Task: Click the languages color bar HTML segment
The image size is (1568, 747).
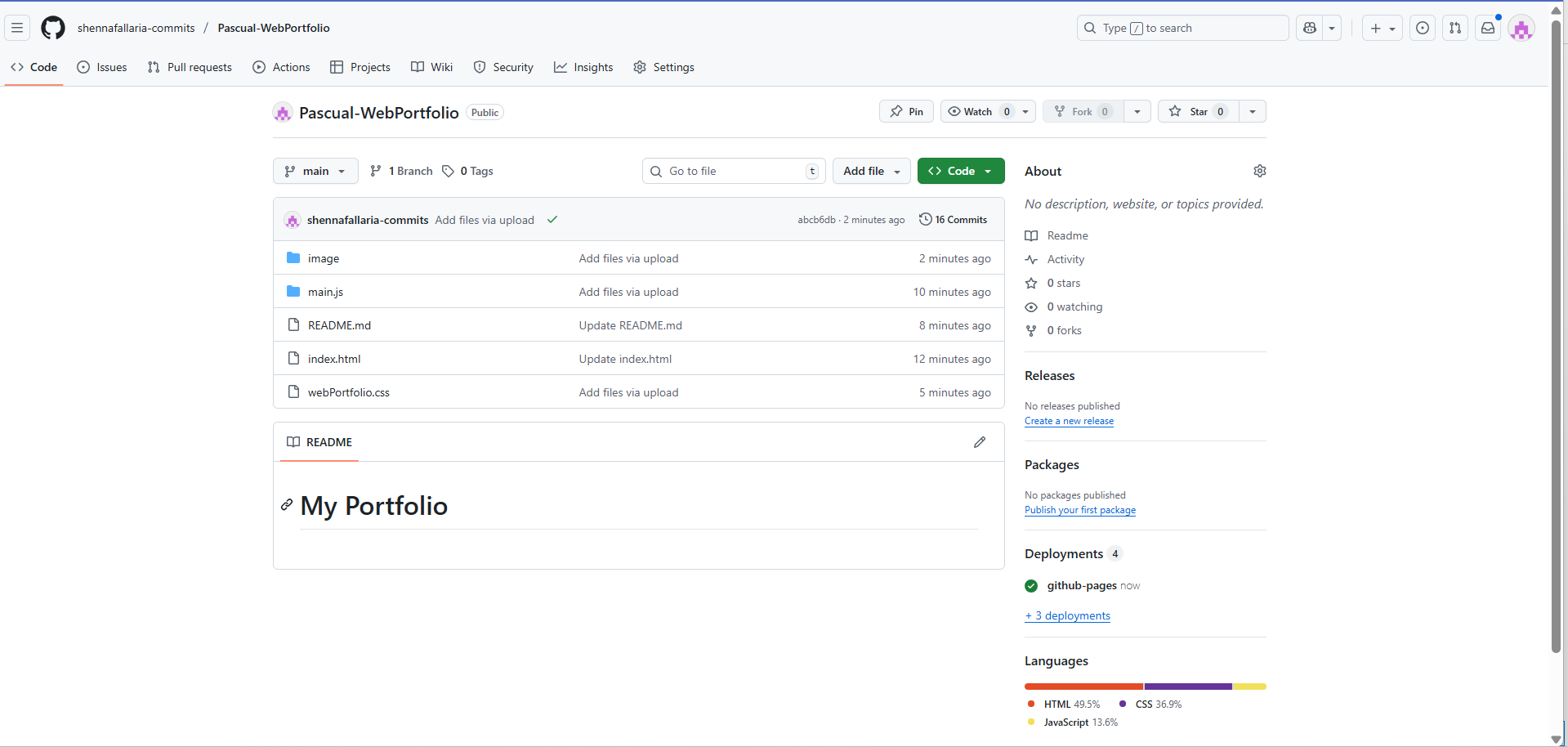Action: click(1083, 687)
